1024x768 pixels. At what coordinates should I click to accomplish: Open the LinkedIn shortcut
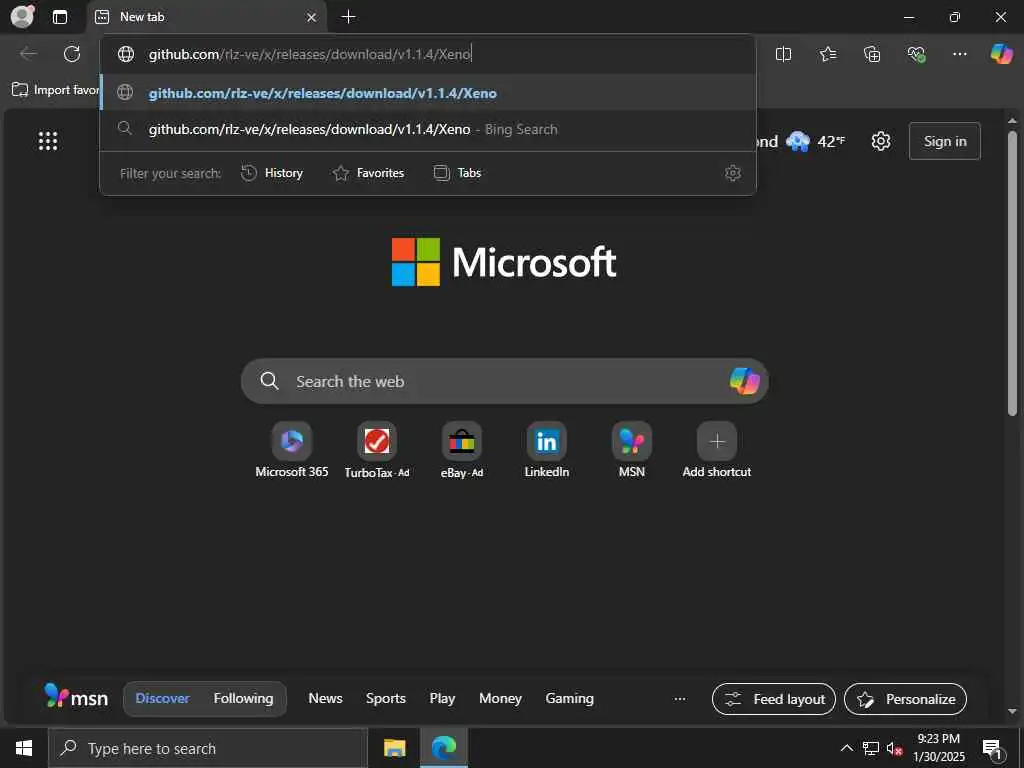[547, 451]
